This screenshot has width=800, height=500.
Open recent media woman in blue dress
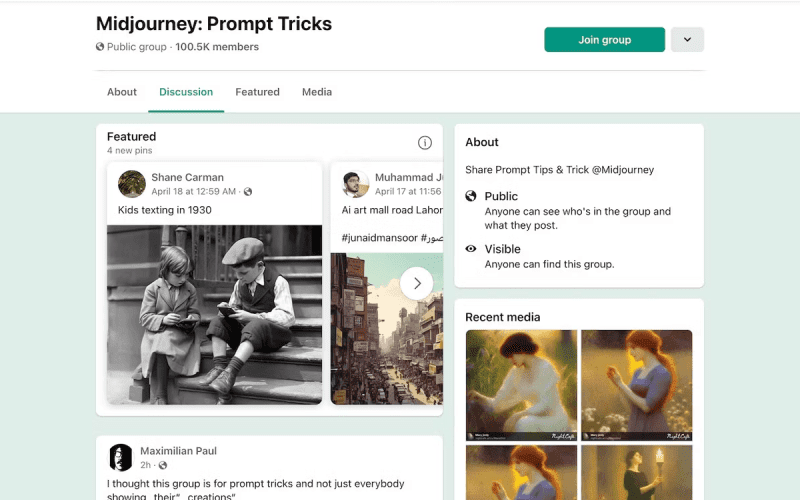click(x=637, y=385)
